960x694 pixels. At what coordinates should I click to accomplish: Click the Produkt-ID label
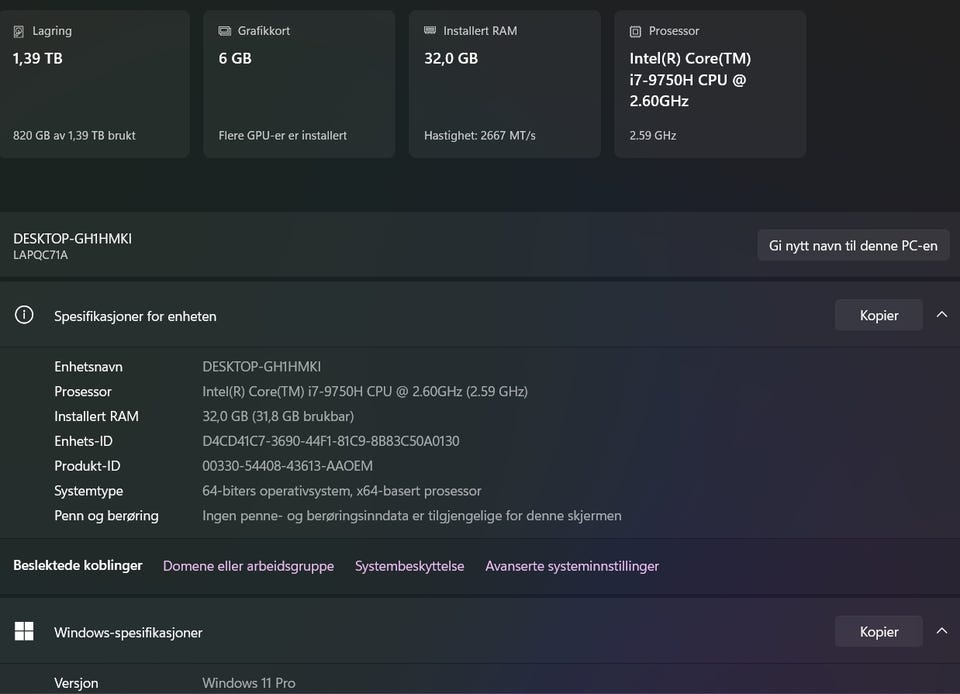coord(87,466)
